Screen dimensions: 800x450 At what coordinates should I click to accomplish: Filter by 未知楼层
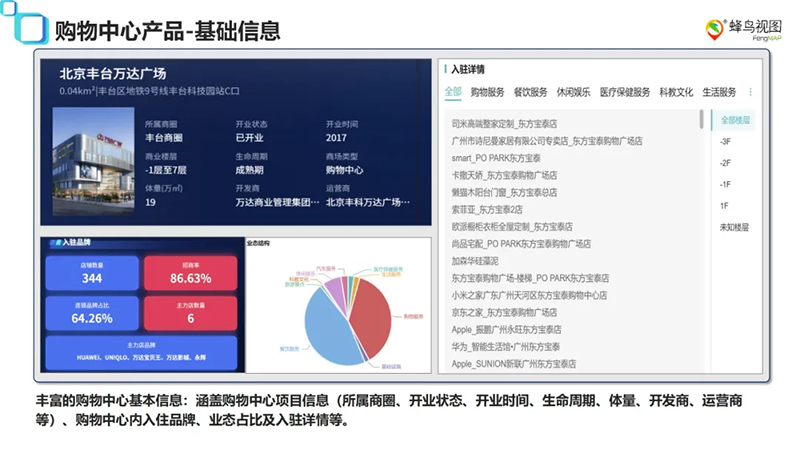(734, 228)
